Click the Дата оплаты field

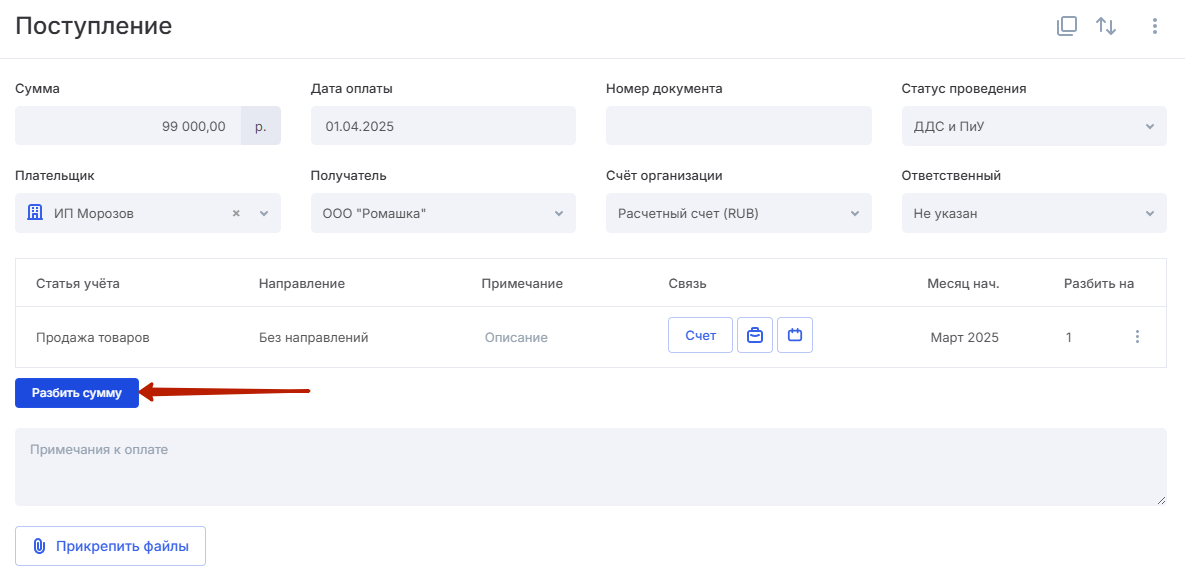point(443,126)
